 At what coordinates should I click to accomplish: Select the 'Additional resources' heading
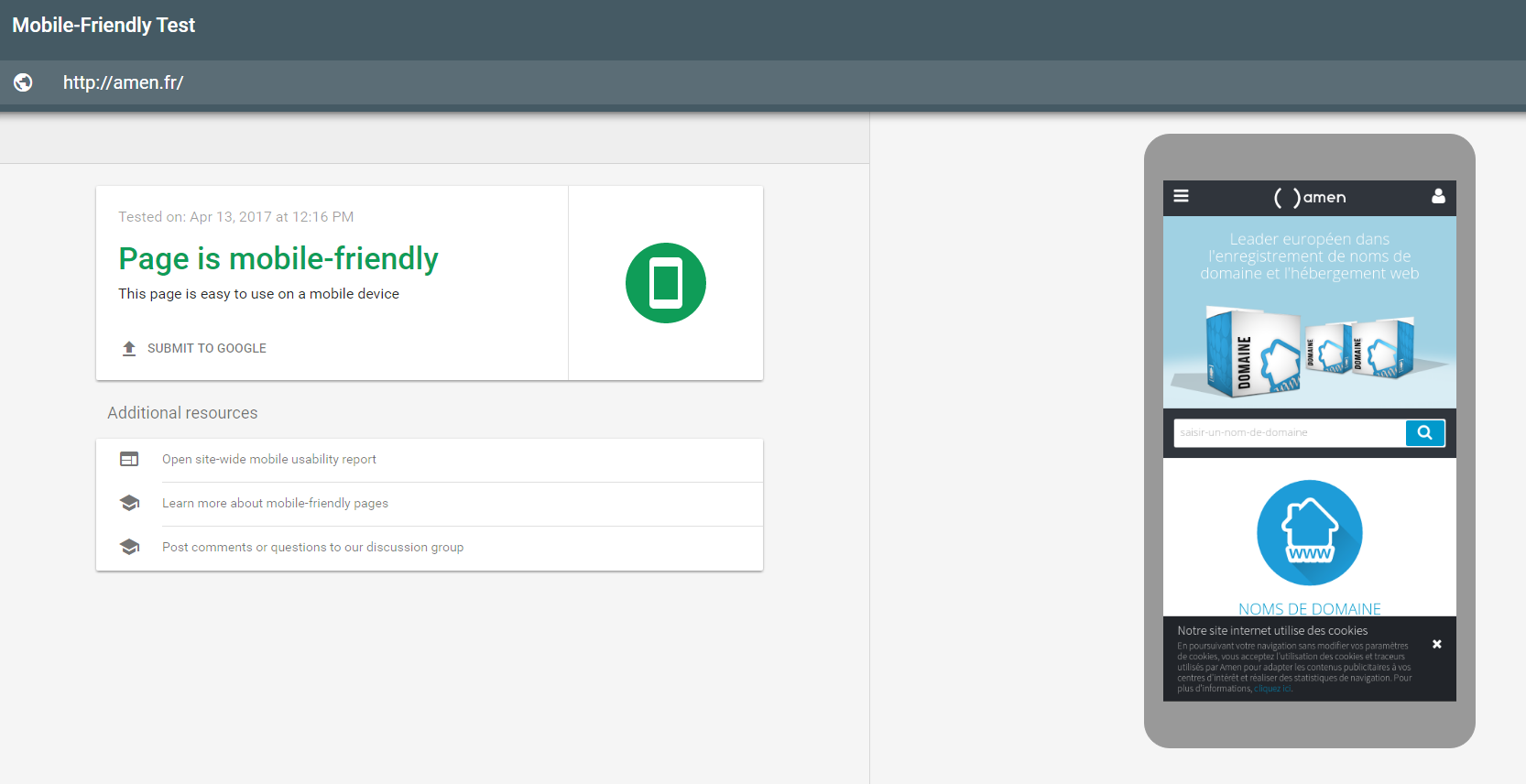click(182, 413)
